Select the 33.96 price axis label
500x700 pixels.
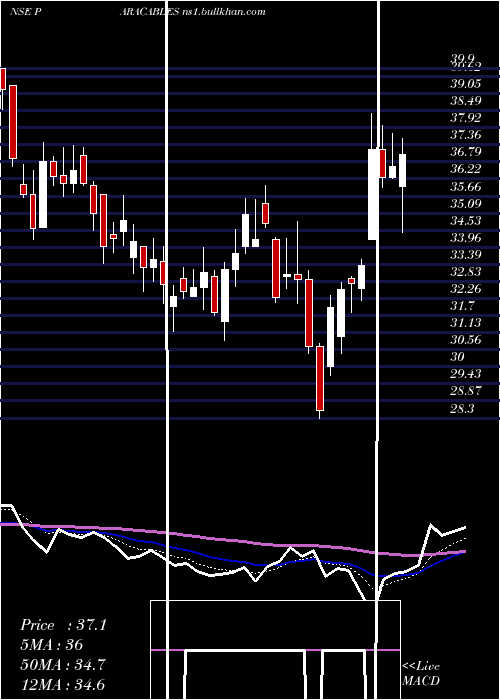(x=466, y=237)
